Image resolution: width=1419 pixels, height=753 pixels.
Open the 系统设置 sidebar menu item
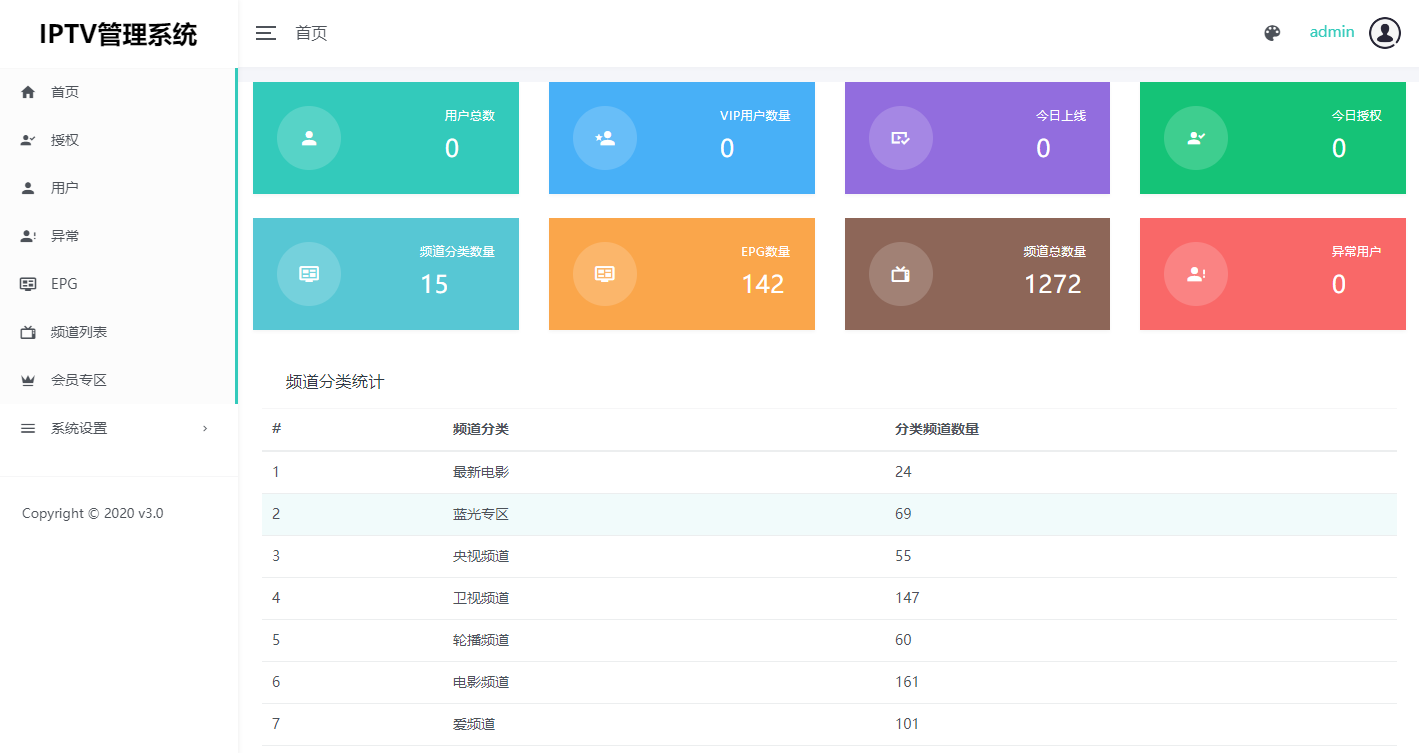(118, 428)
